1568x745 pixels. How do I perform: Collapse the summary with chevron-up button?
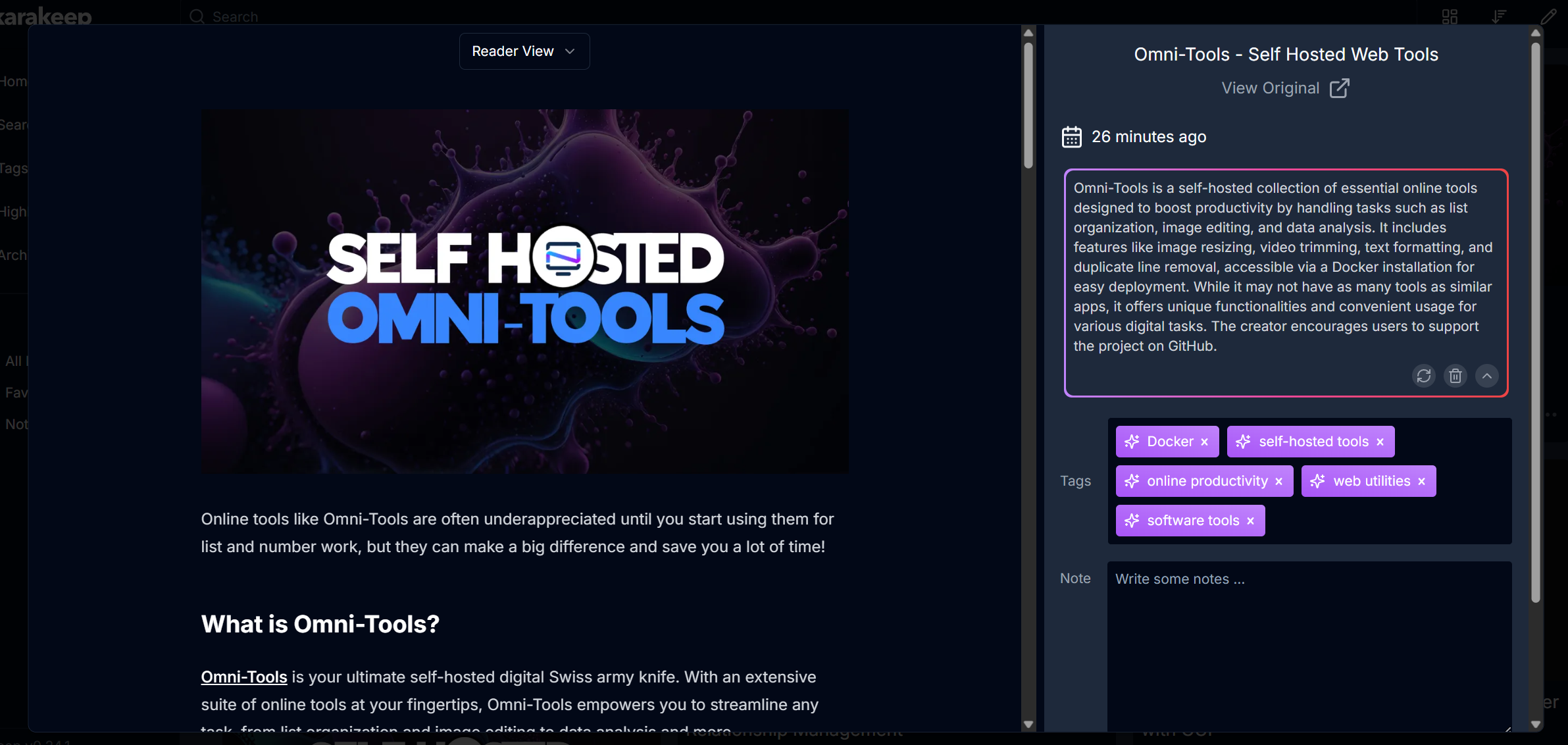coord(1486,376)
